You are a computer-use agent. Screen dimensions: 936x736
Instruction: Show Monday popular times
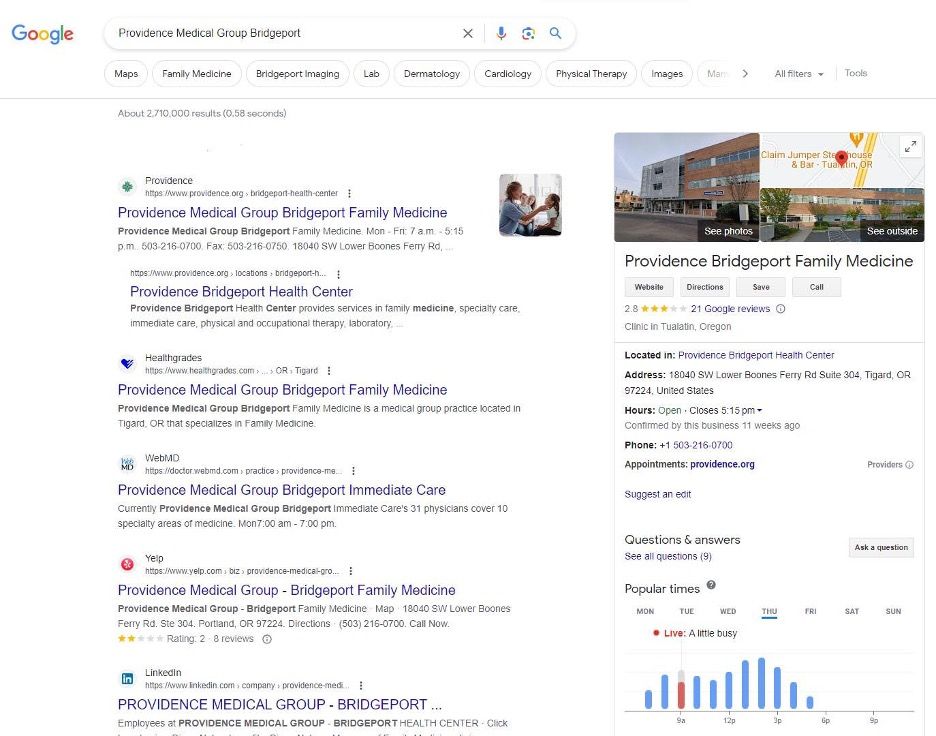[645, 612]
